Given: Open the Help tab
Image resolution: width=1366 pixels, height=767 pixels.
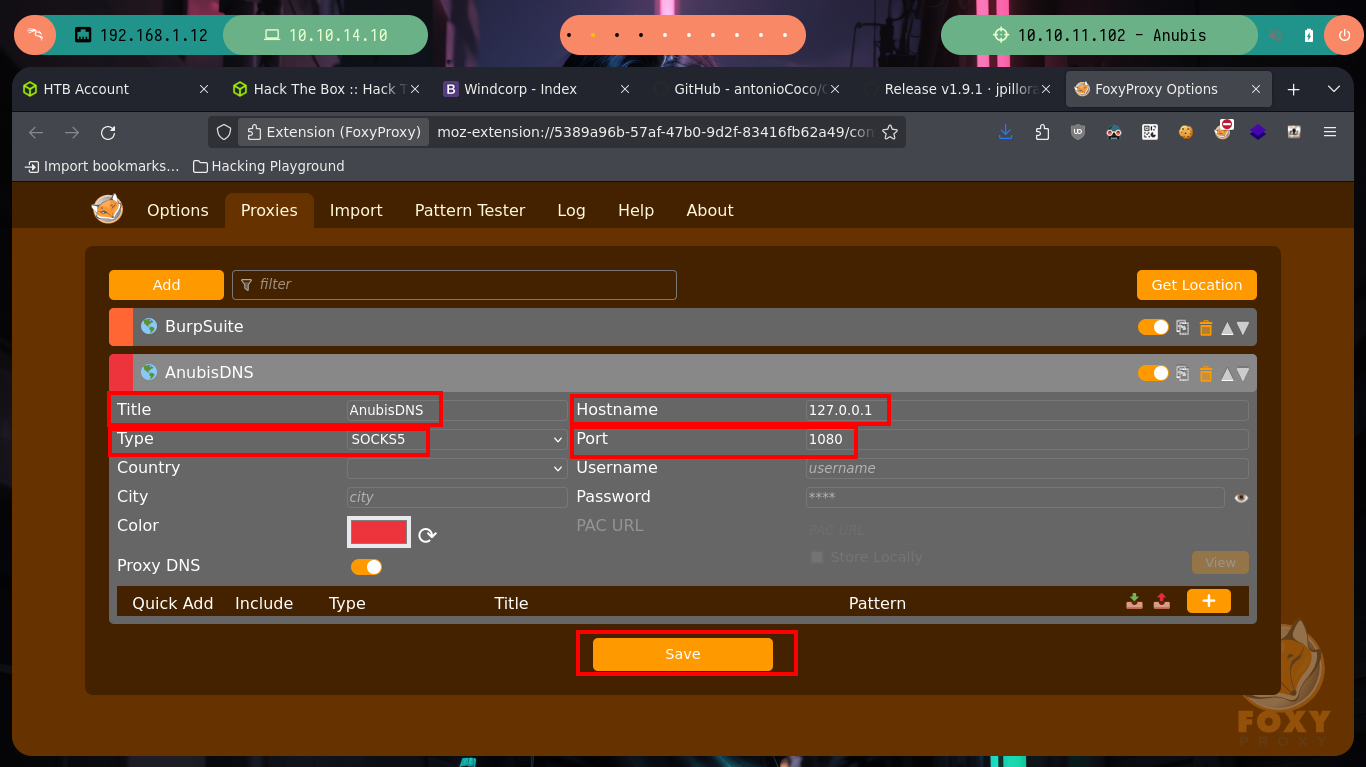Looking at the screenshot, I should tap(636, 210).
